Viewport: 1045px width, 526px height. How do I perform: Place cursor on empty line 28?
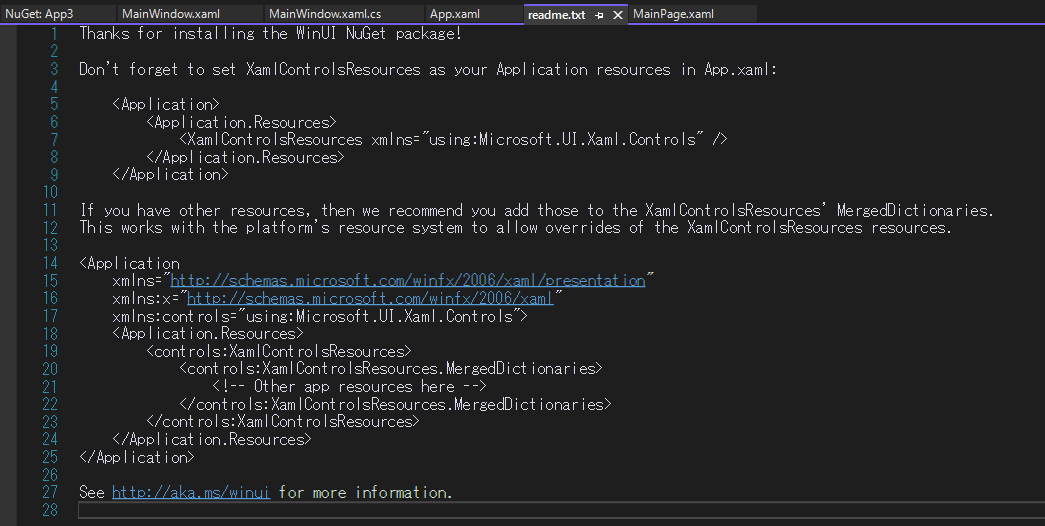coord(561,510)
